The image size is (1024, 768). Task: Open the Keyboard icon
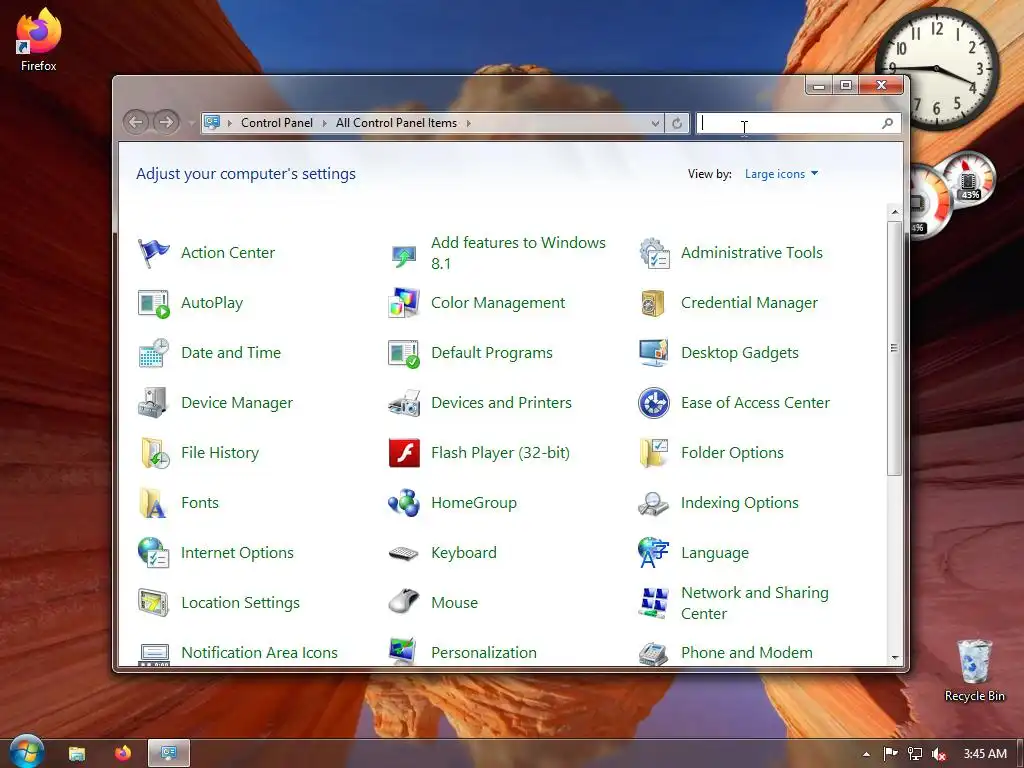pos(404,552)
